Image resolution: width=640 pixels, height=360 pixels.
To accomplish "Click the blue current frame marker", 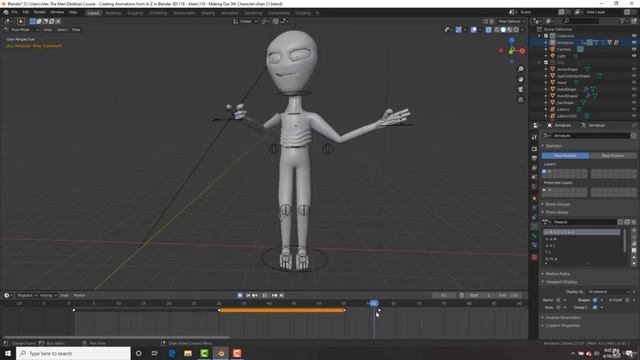I will point(374,303).
